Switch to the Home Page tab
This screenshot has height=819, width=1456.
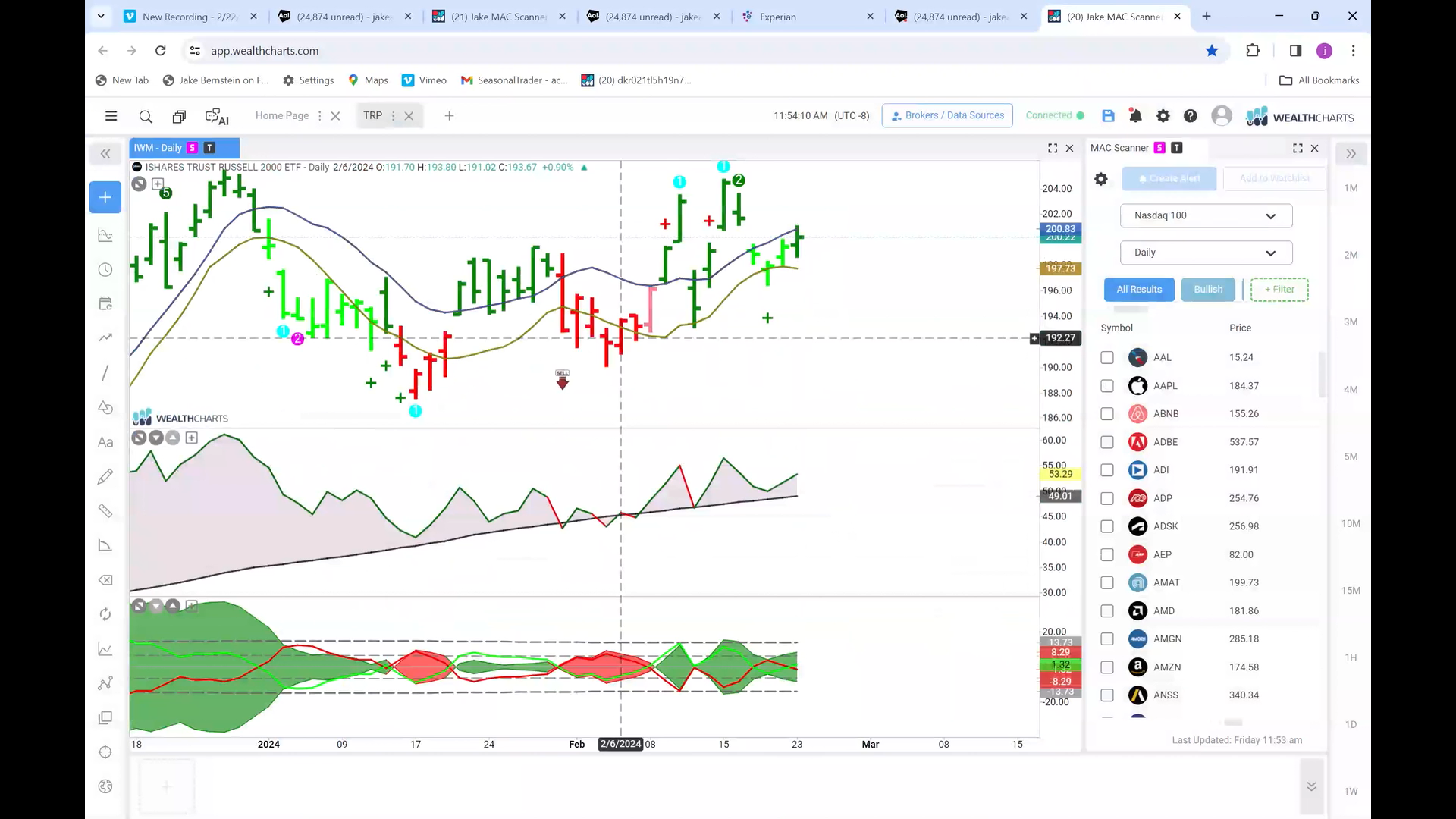coord(282,115)
